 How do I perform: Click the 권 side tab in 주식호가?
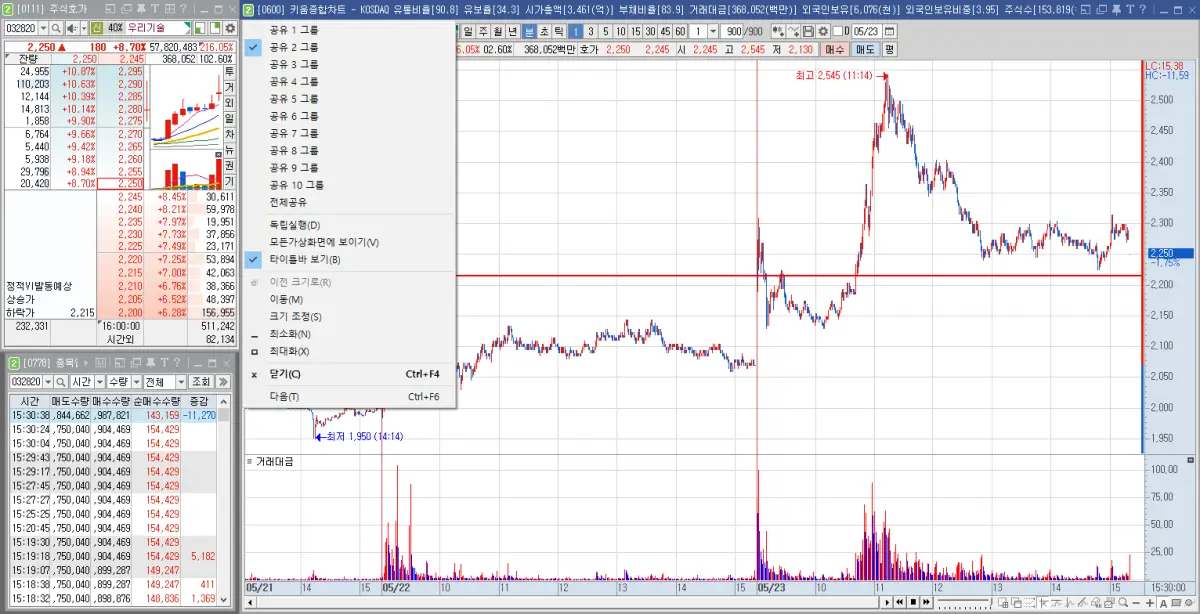[x=229, y=165]
